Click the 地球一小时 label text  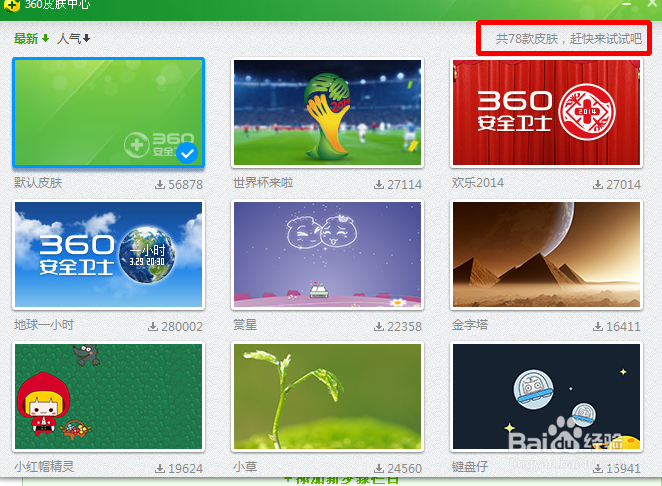coord(44,325)
